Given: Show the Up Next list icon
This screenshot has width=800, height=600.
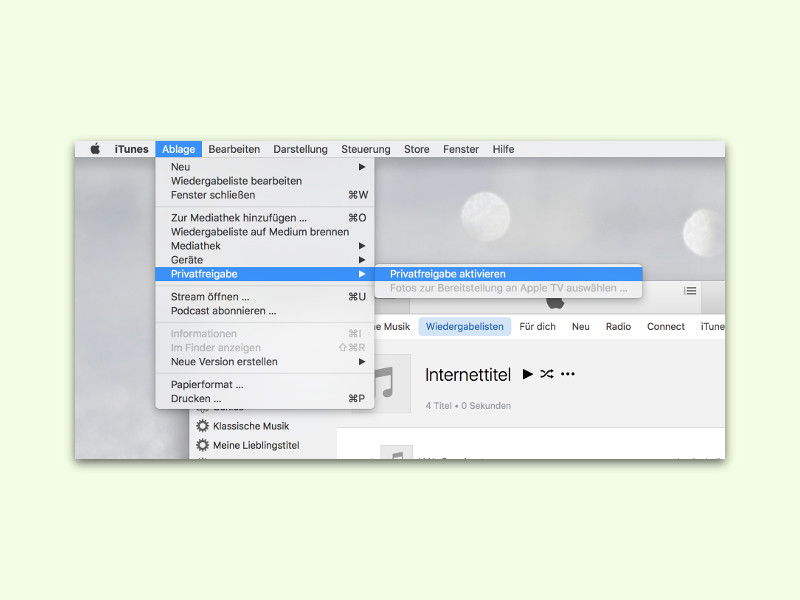Looking at the screenshot, I should [690, 291].
